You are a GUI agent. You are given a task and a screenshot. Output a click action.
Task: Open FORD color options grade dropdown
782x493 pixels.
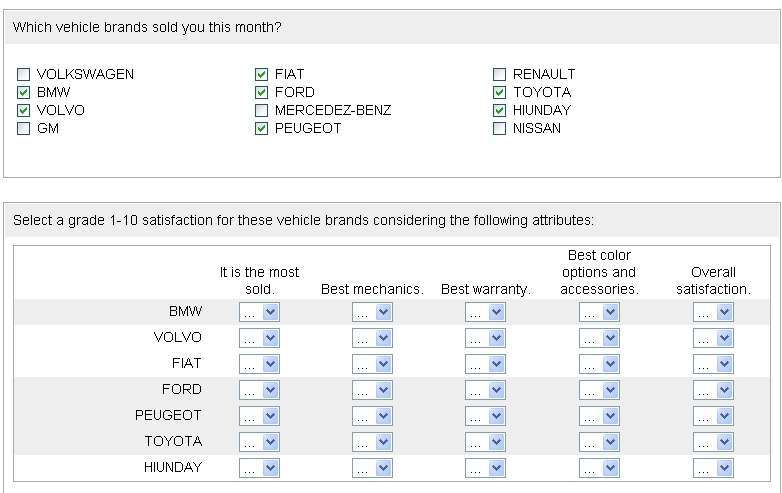(x=599, y=390)
